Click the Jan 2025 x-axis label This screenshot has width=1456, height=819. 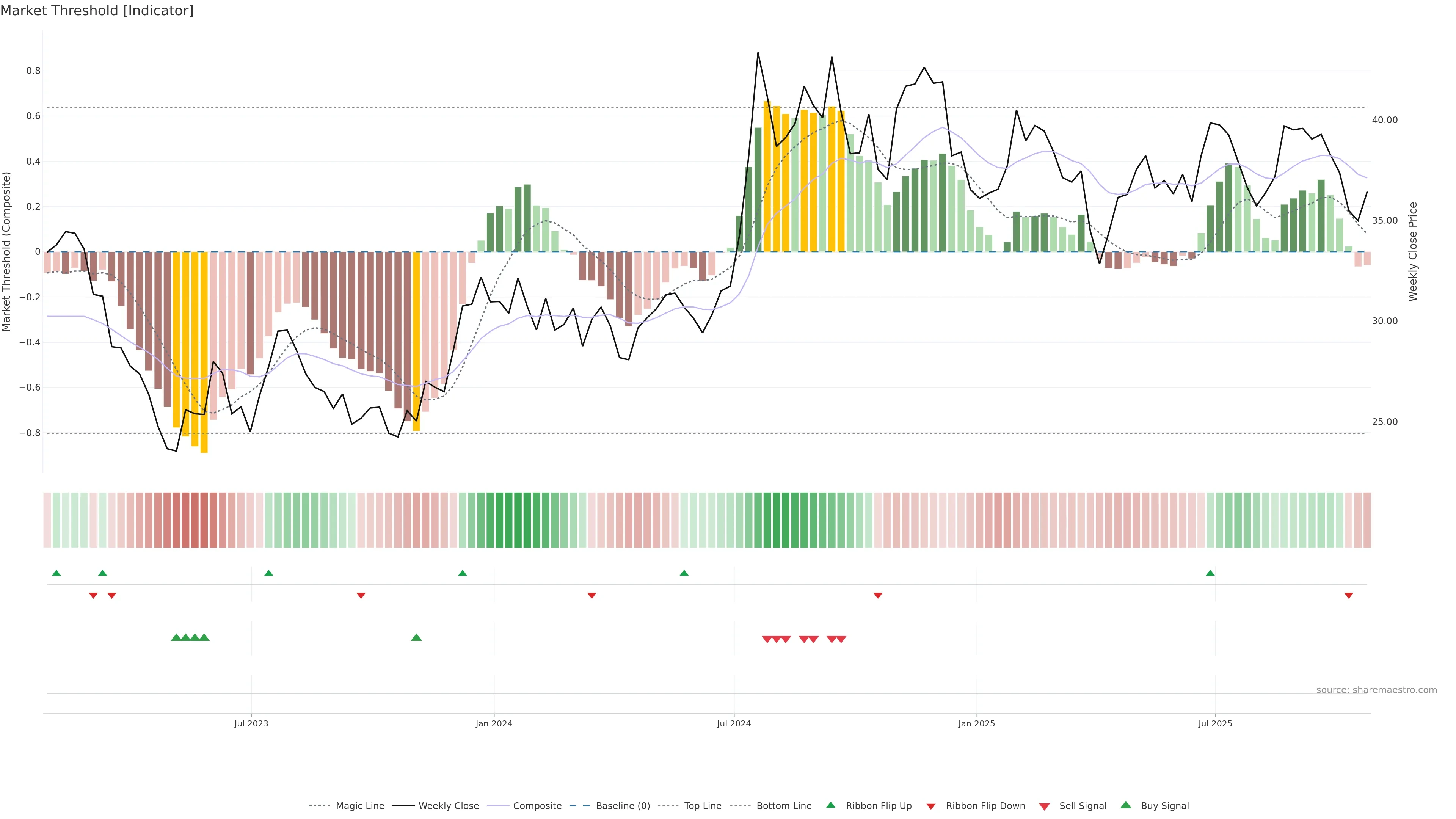976,723
